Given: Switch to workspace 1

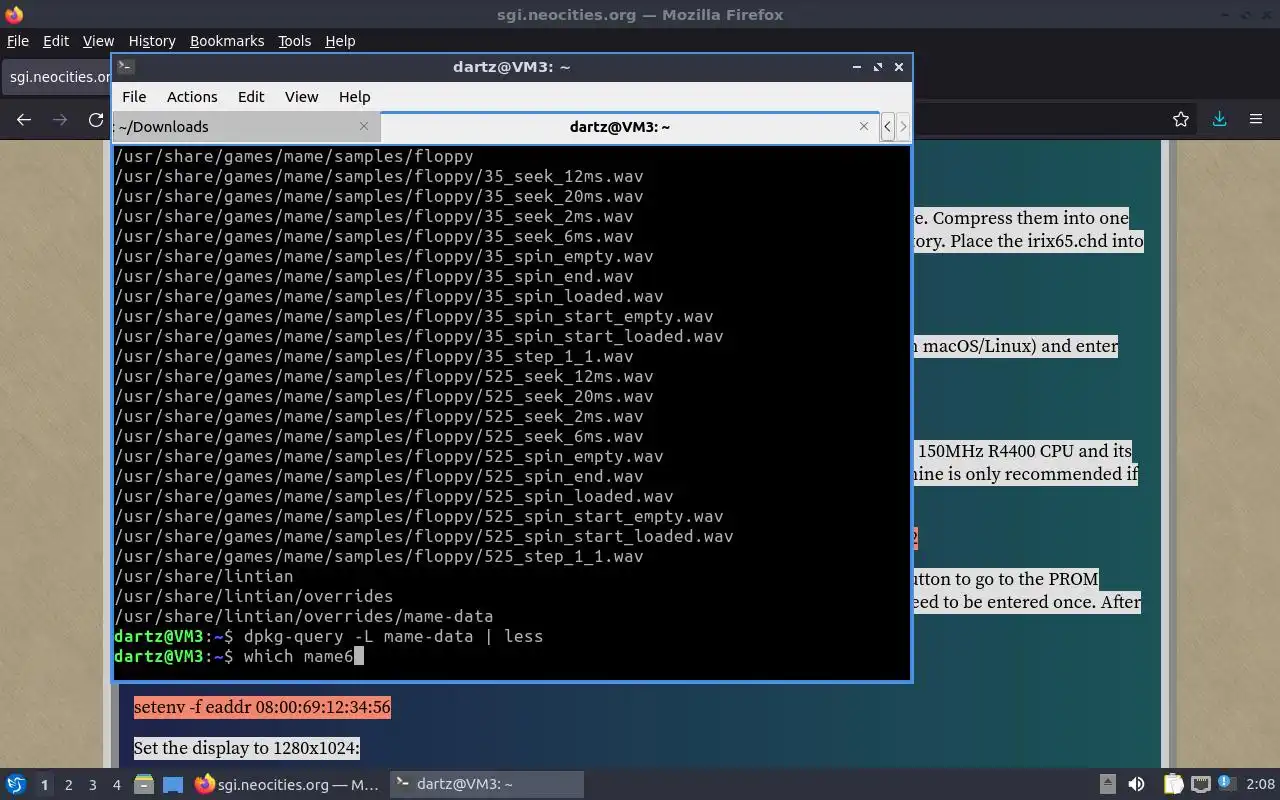Looking at the screenshot, I should click(44, 785).
